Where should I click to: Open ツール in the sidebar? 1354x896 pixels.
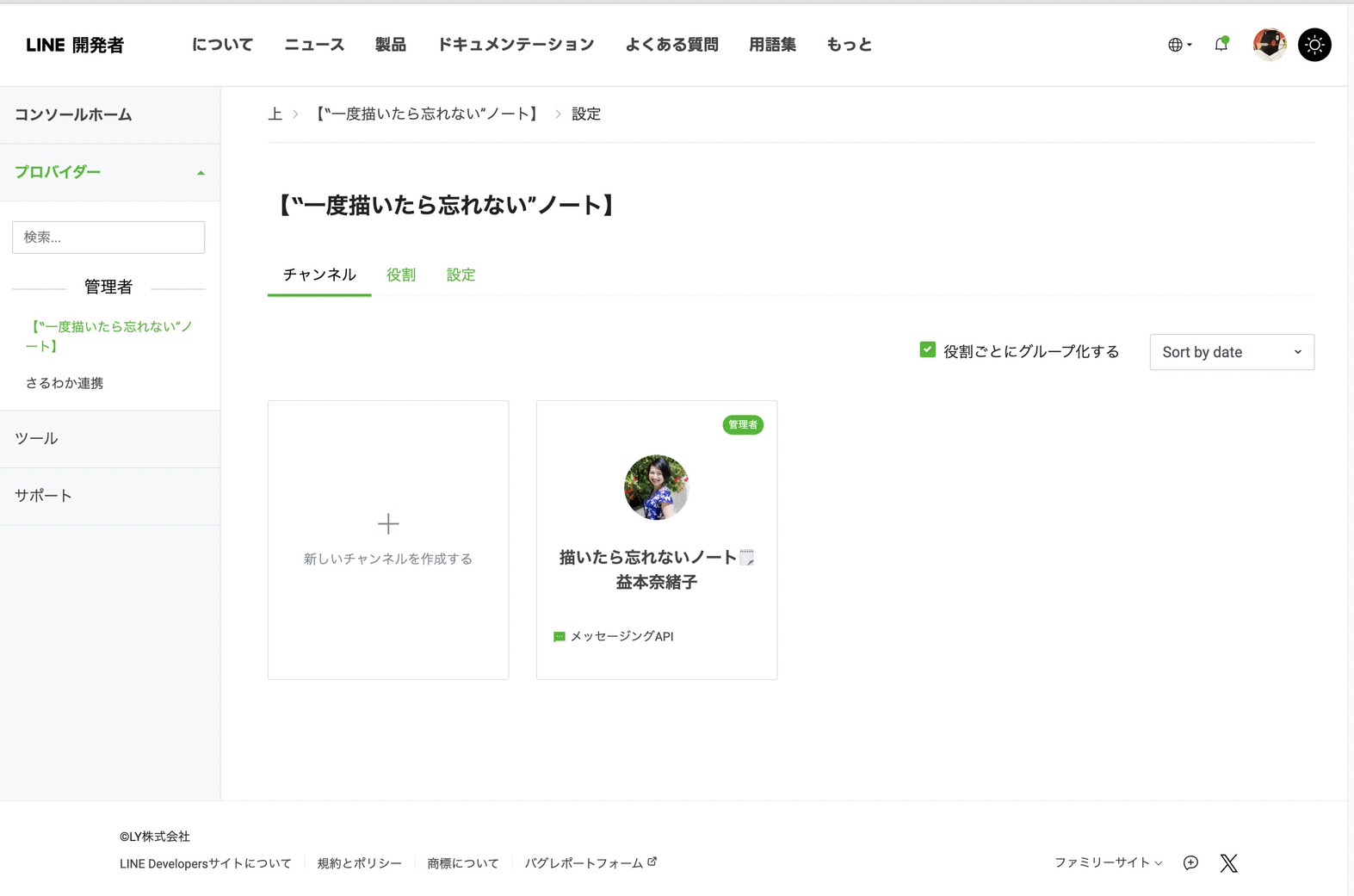point(109,439)
